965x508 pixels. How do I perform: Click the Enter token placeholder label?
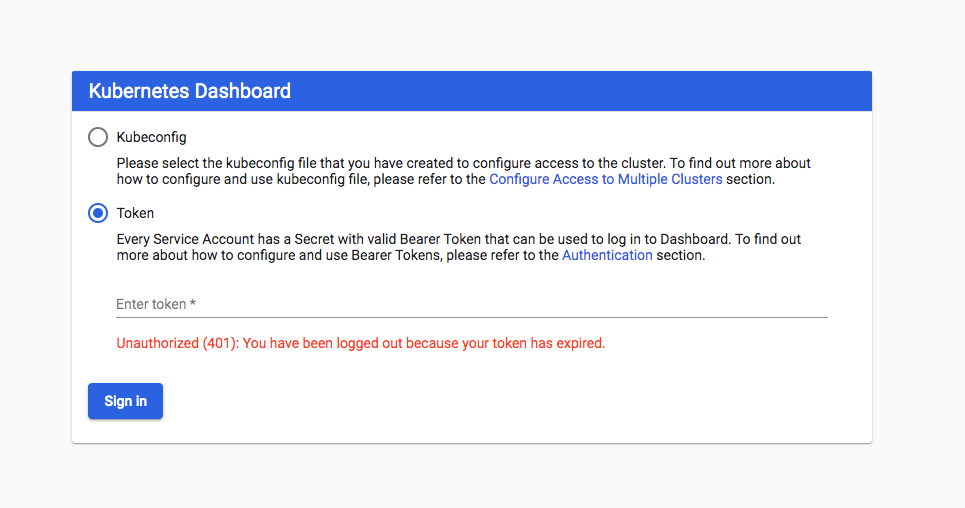point(156,304)
